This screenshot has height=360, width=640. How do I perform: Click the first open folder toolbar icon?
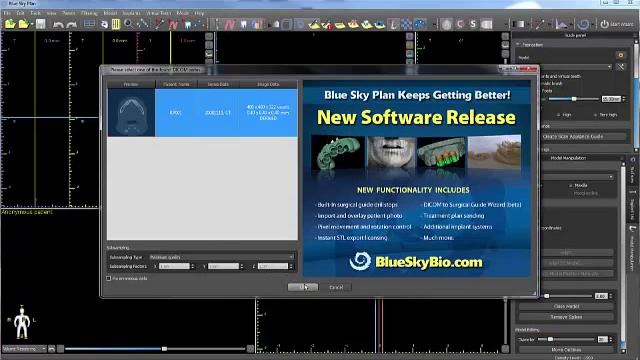point(9,24)
